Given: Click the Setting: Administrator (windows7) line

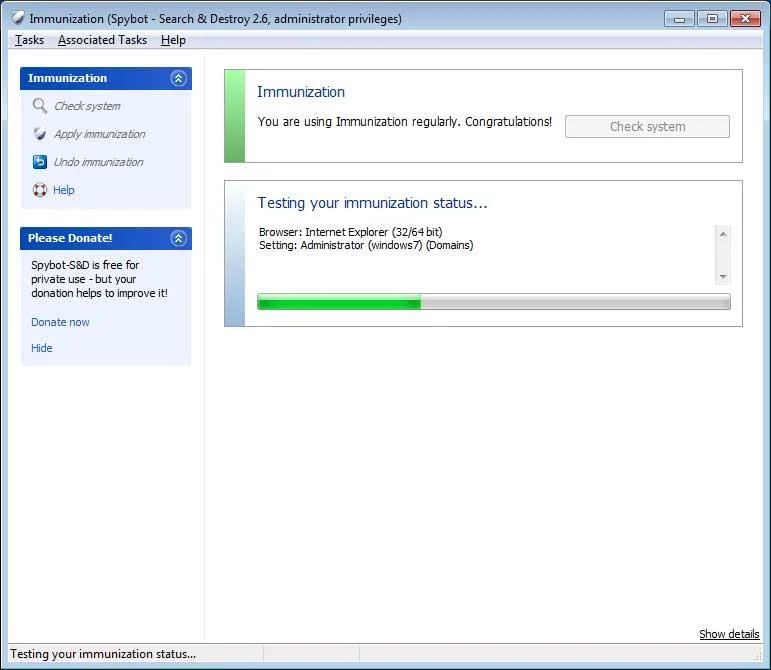Looking at the screenshot, I should (366, 245).
